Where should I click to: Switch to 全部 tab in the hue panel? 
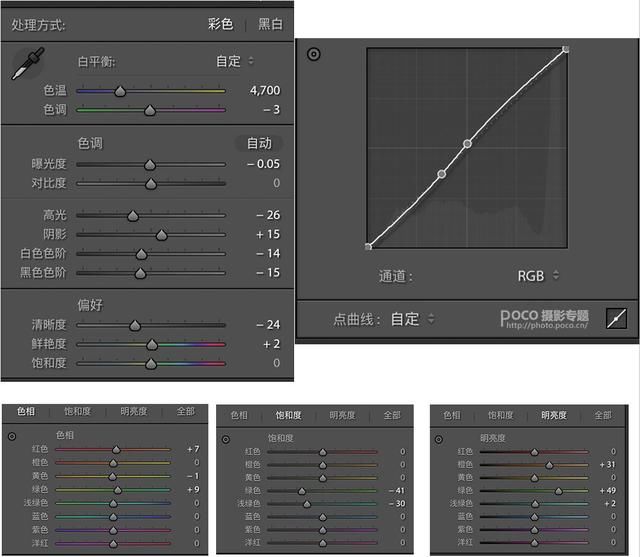[185, 411]
